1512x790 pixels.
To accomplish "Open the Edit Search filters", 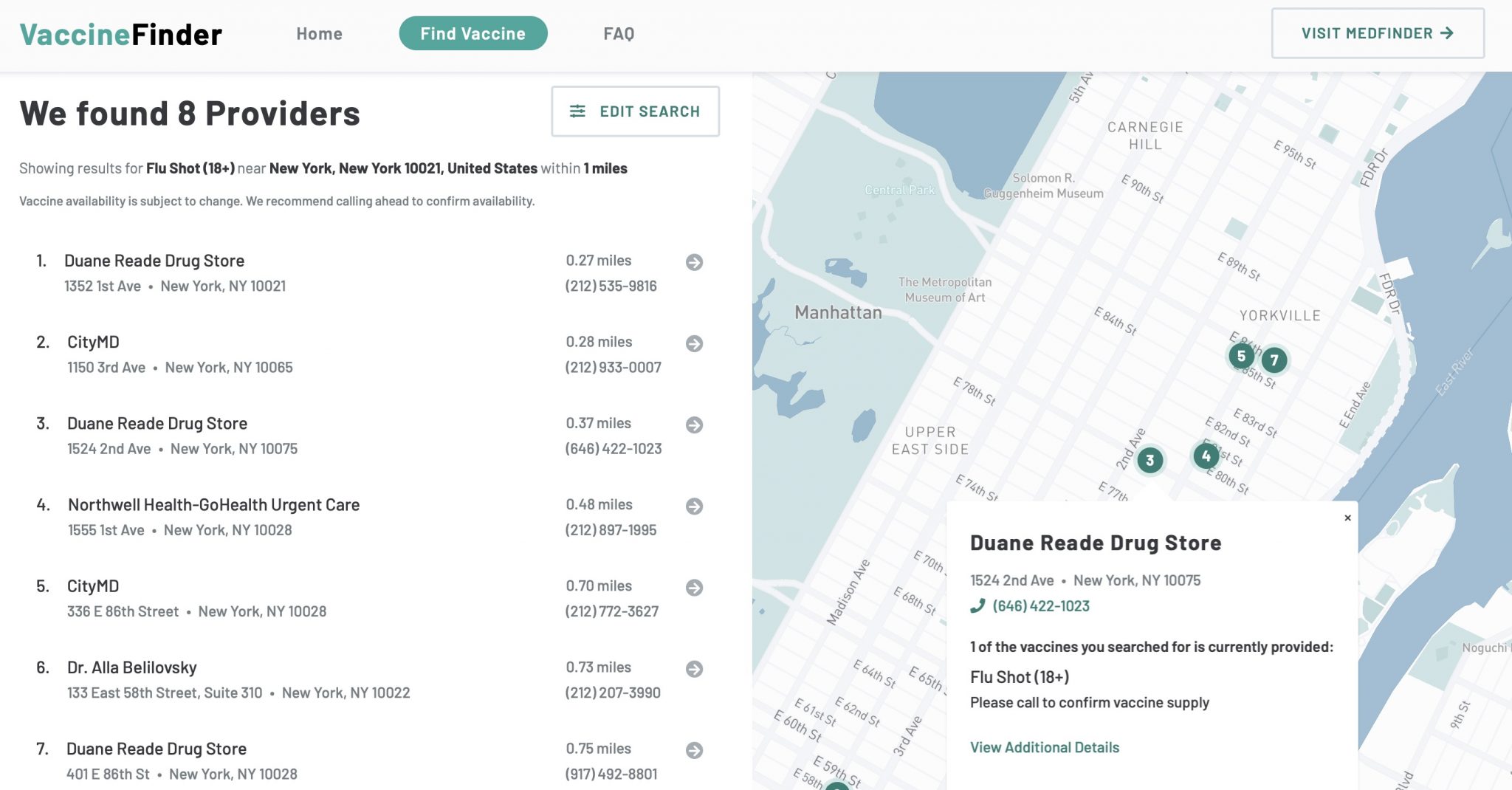I will click(635, 111).
